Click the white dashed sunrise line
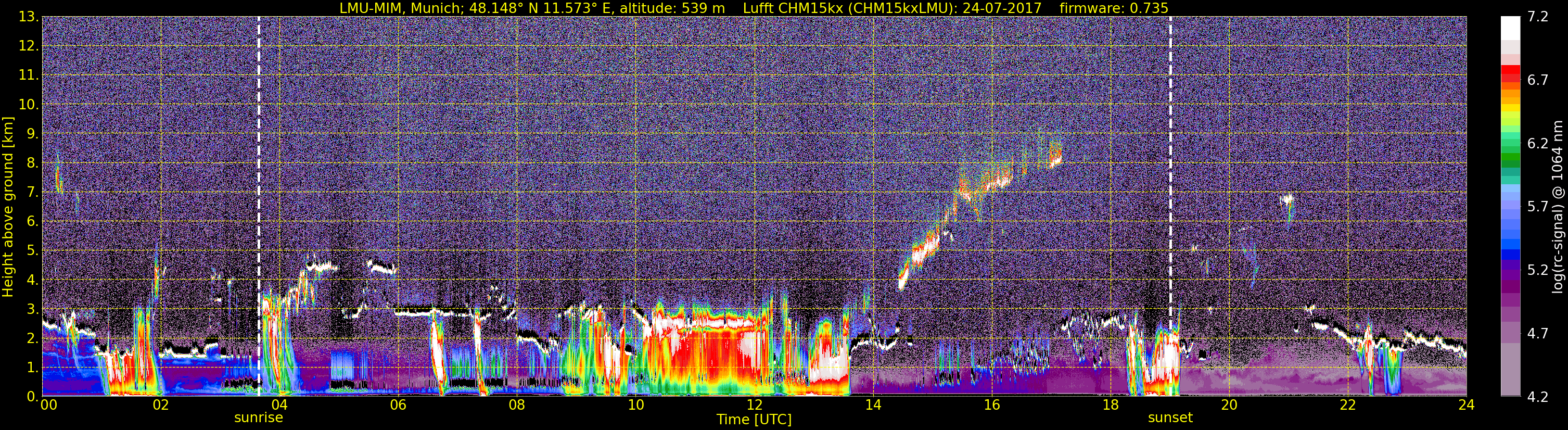Image resolution: width=1568 pixels, height=430 pixels. tap(259, 206)
